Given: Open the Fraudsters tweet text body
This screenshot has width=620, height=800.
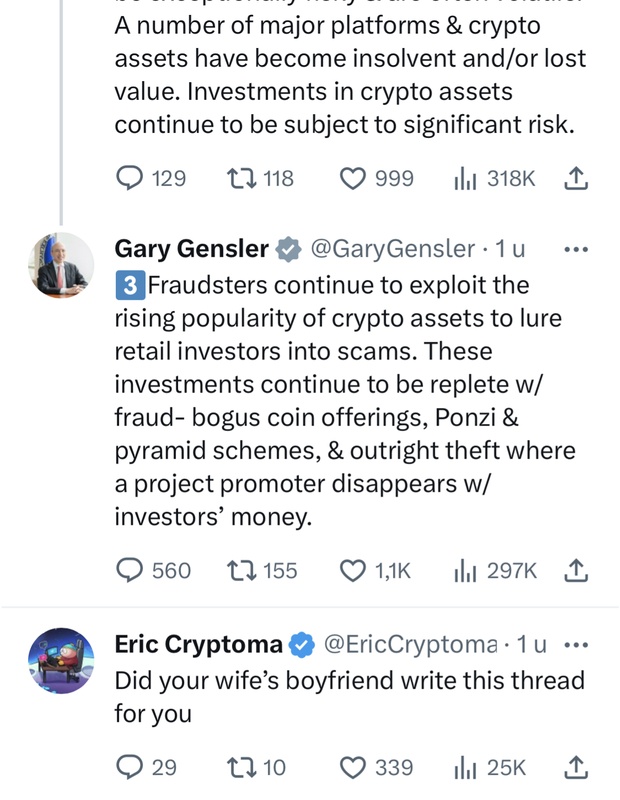Looking at the screenshot, I should point(340,400).
